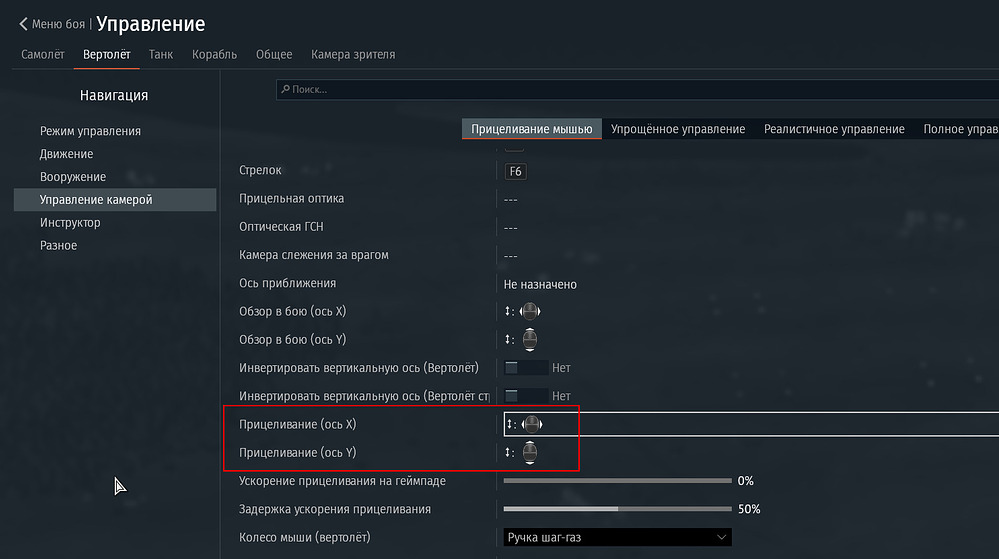The height and width of the screenshot is (559, 999).
Task: Select the Вертолёт tab
Action: coord(106,55)
